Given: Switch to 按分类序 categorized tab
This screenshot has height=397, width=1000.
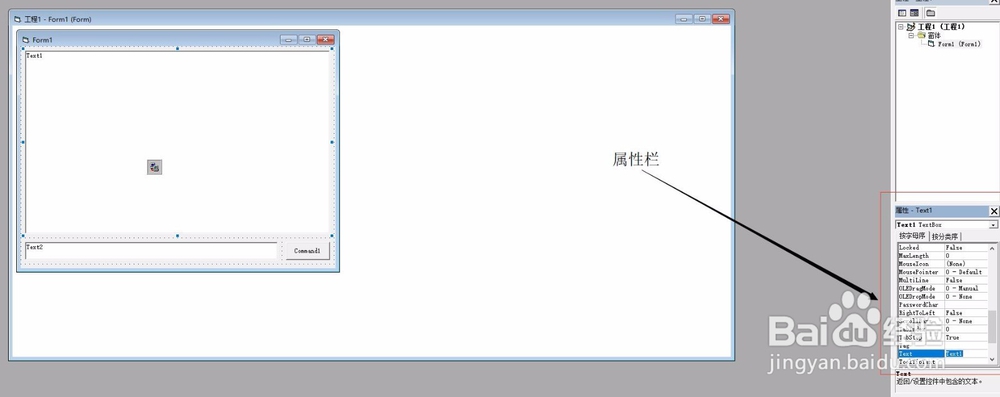Looking at the screenshot, I should [x=945, y=236].
